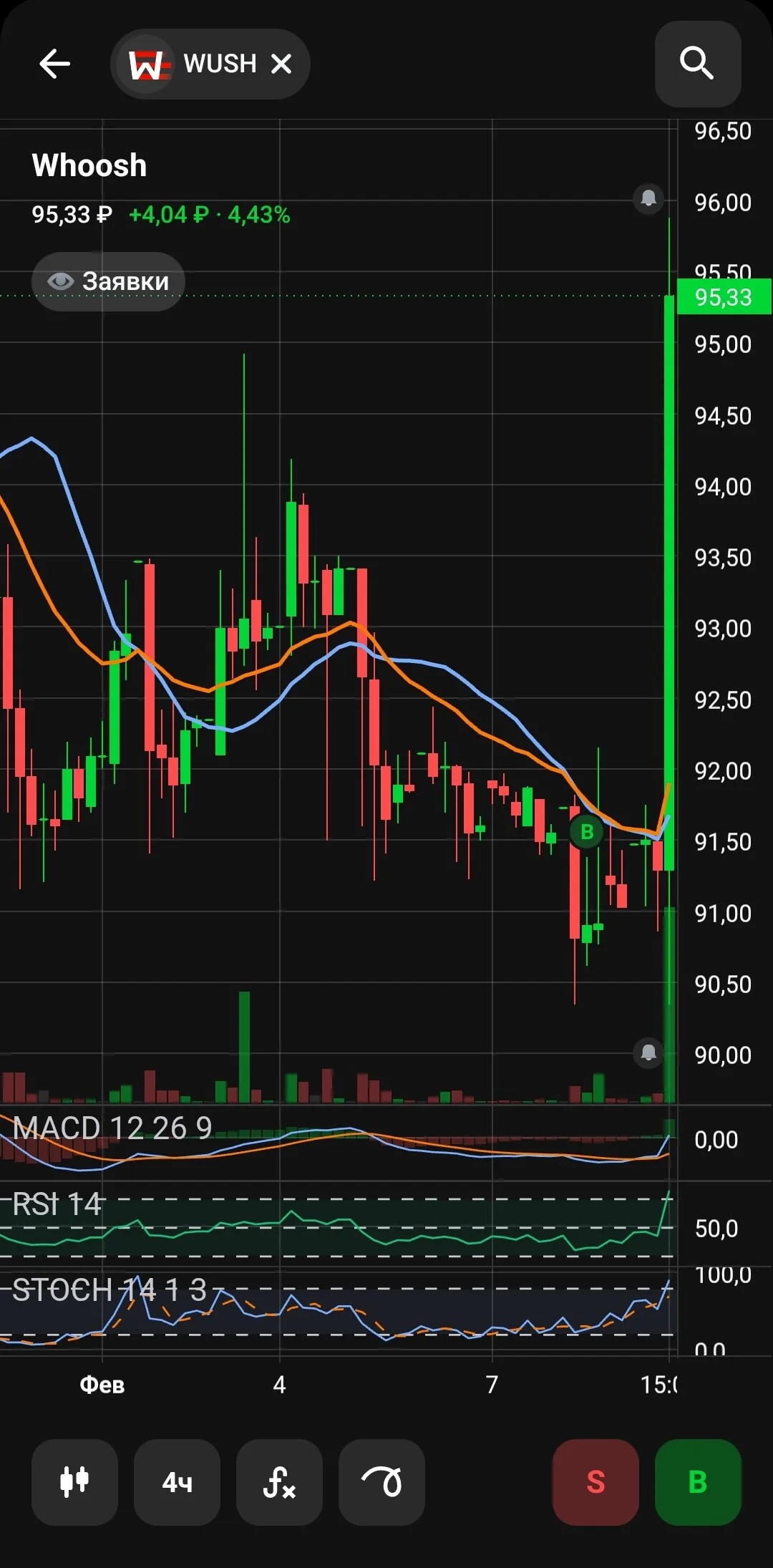Tap the 4 date axis label
This screenshot has height=1568, width=773.
(279, 1385)
